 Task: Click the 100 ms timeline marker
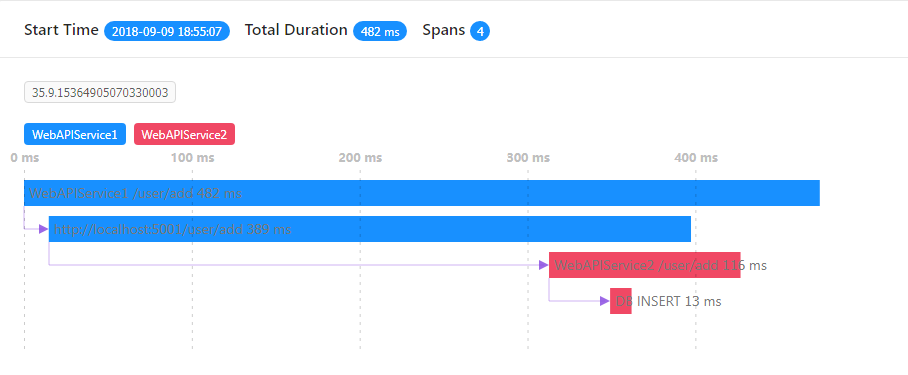tap(193, 157)
